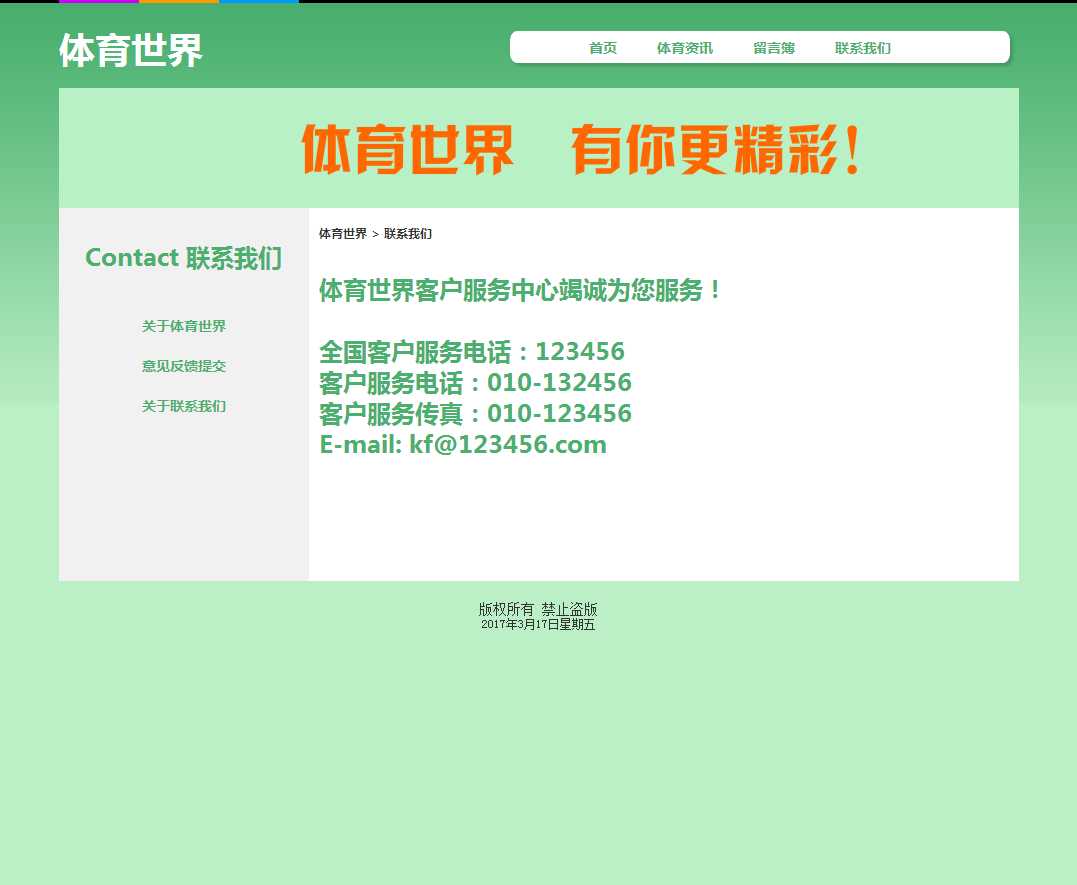Image resolution: width=1077 pixels, height=885 pixels.
Task: Click the 体育世界 site logo in header
Action: (x=131, y=51)
